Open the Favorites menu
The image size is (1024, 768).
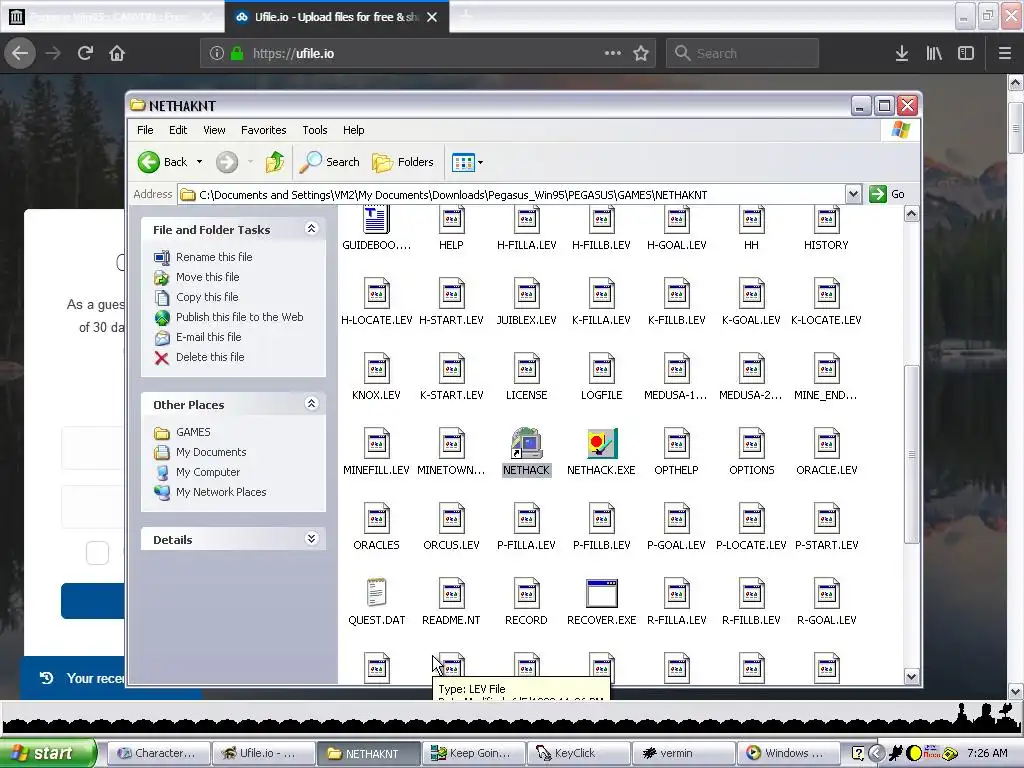pyautogui.click(x=263, y=130)
